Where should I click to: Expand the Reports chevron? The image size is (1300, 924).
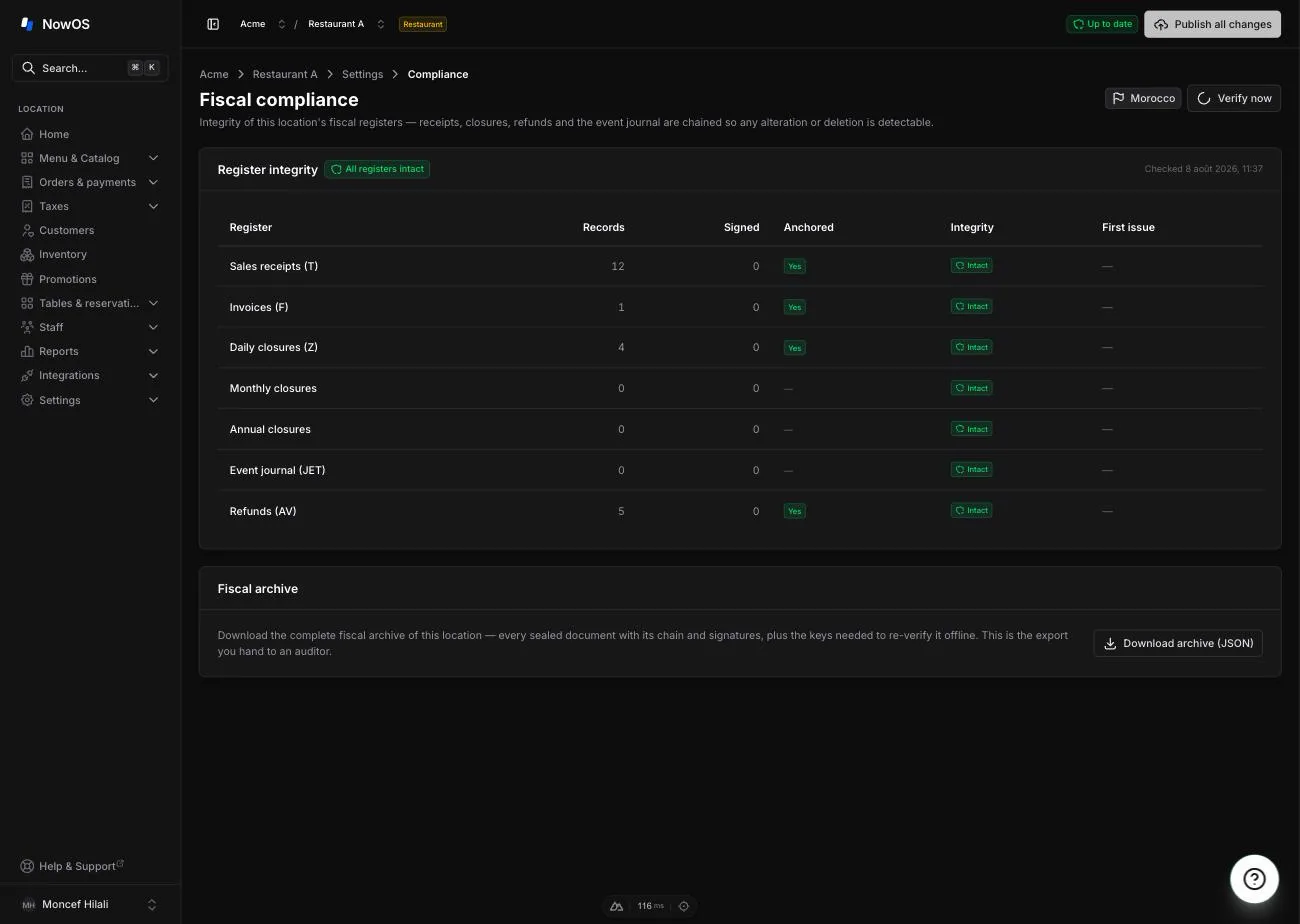153,351
